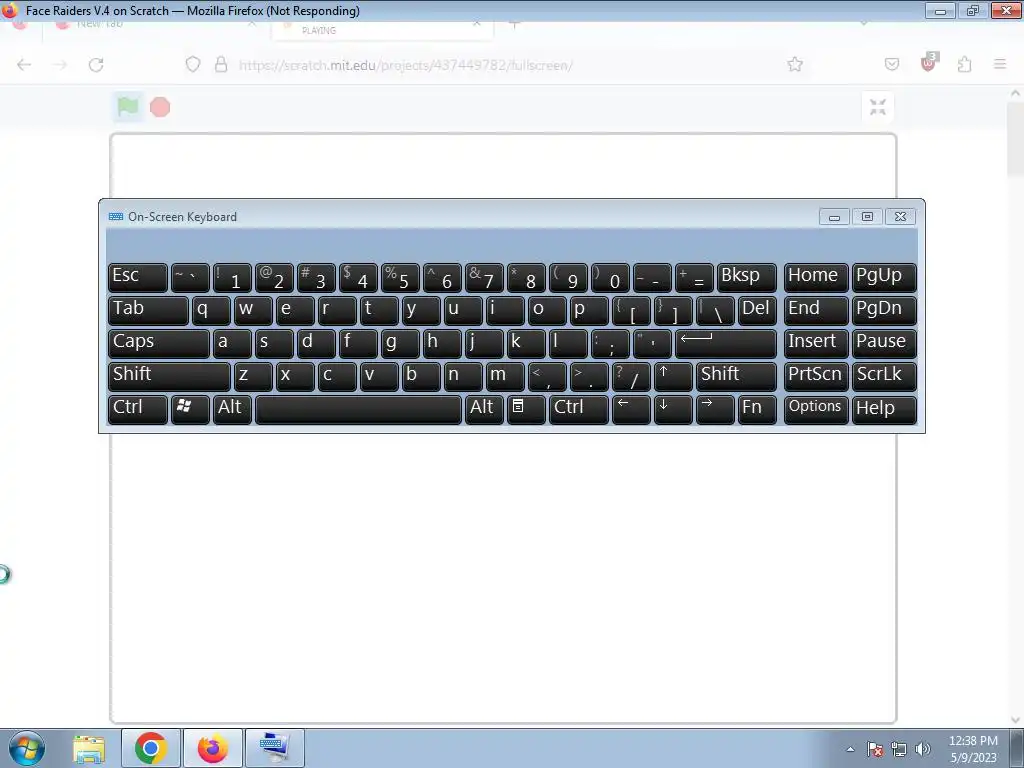Click the page vertical scrollbar thumb
The height and width of the screenshot is (768, 1024).
tap(1016, 139)
